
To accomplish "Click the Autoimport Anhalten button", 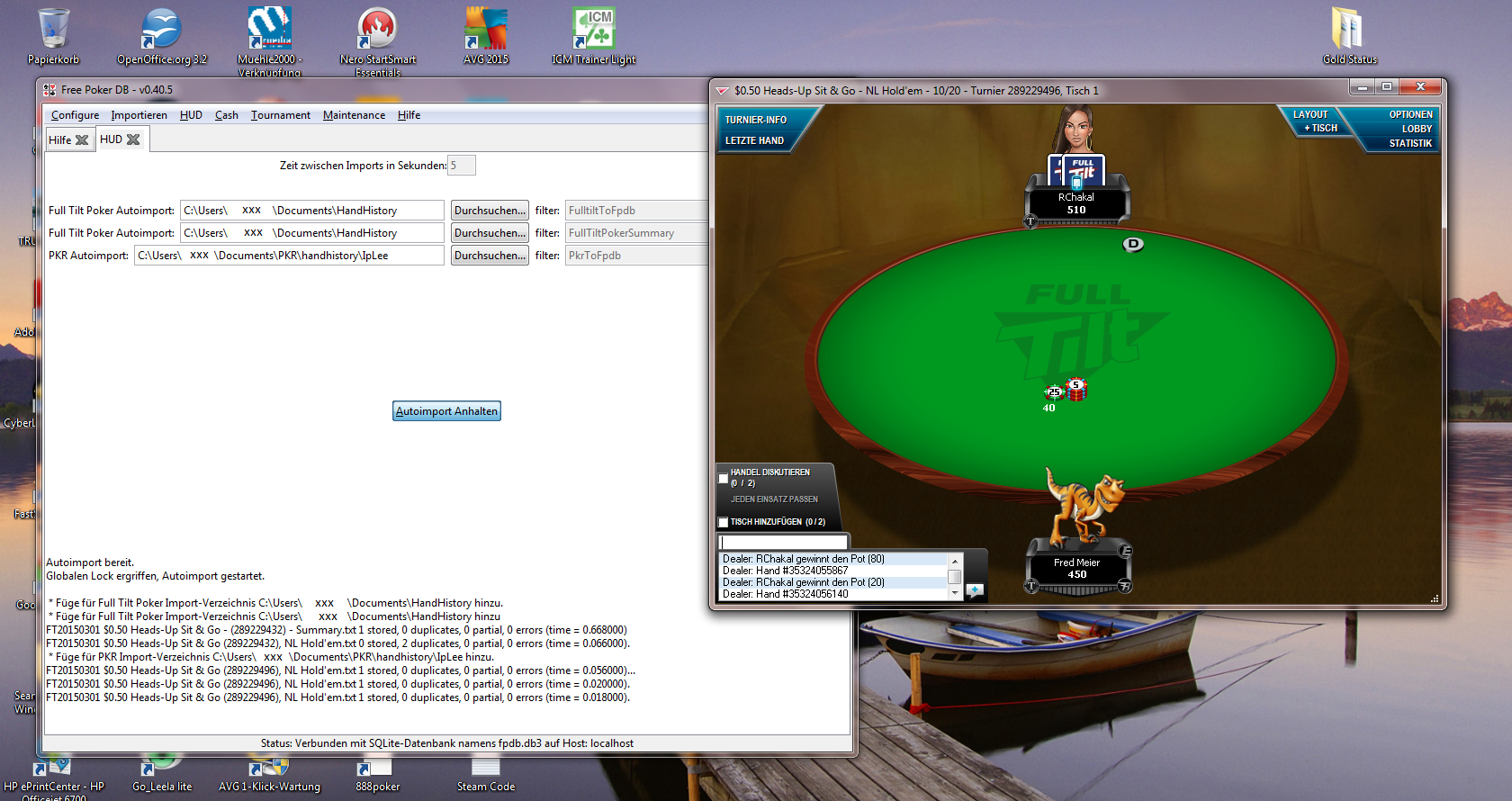I will pos(446,411).
